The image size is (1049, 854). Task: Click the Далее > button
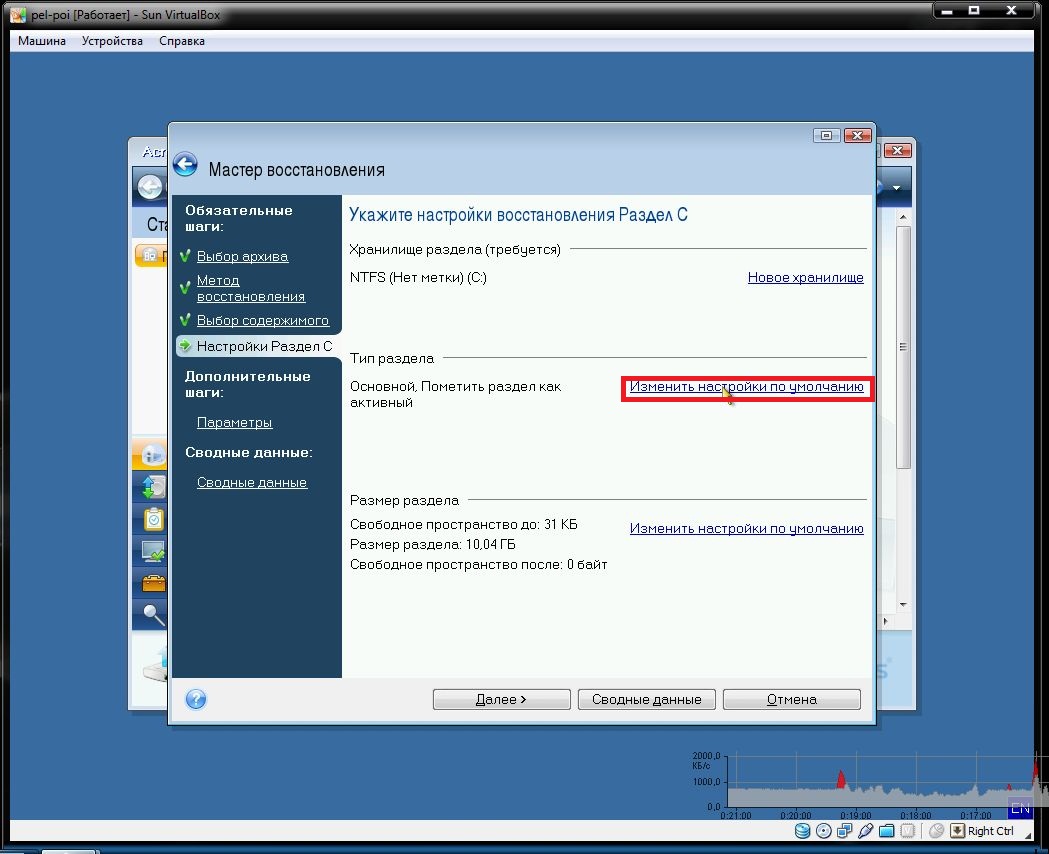coord(501,700)
